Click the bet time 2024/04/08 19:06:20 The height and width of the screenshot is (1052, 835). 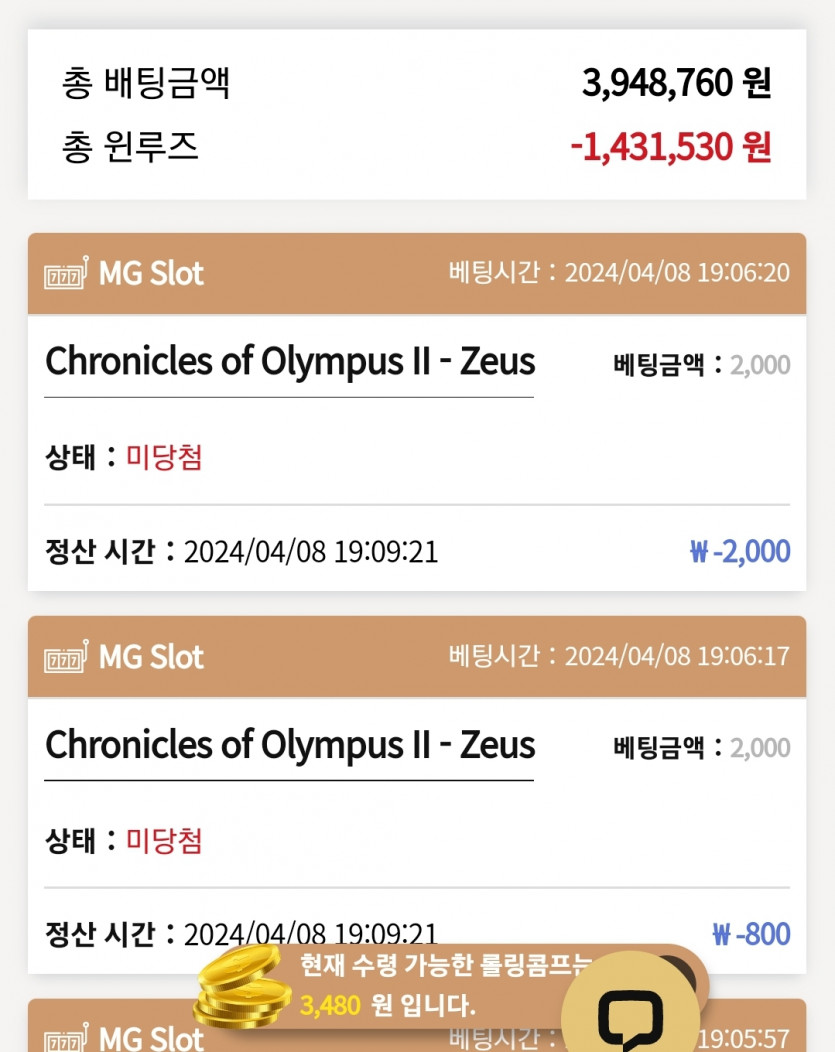click(x=675, y=273)
